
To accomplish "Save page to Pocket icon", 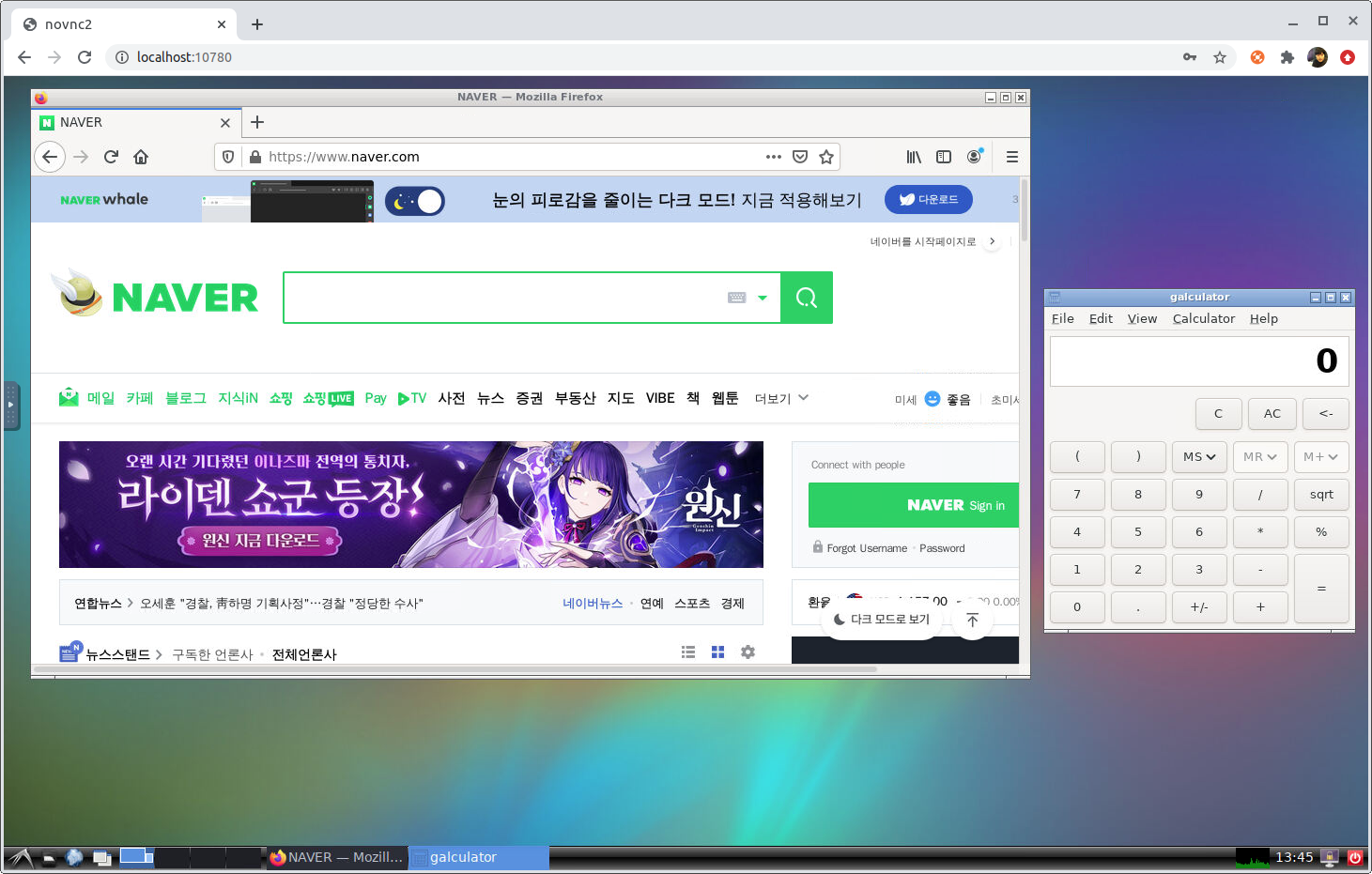I will pos(800,157).
